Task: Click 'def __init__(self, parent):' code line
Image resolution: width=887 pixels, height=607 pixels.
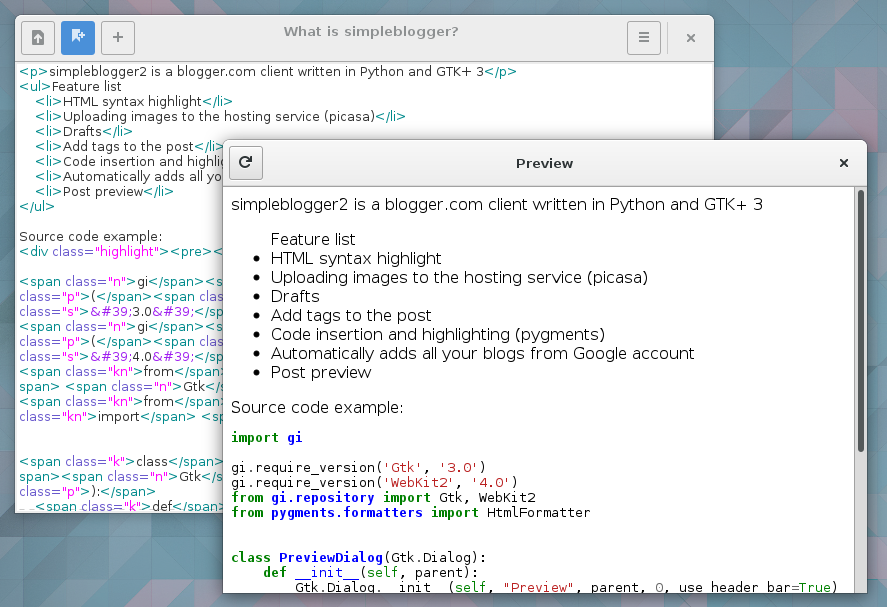Action: [x=371, y=572]
